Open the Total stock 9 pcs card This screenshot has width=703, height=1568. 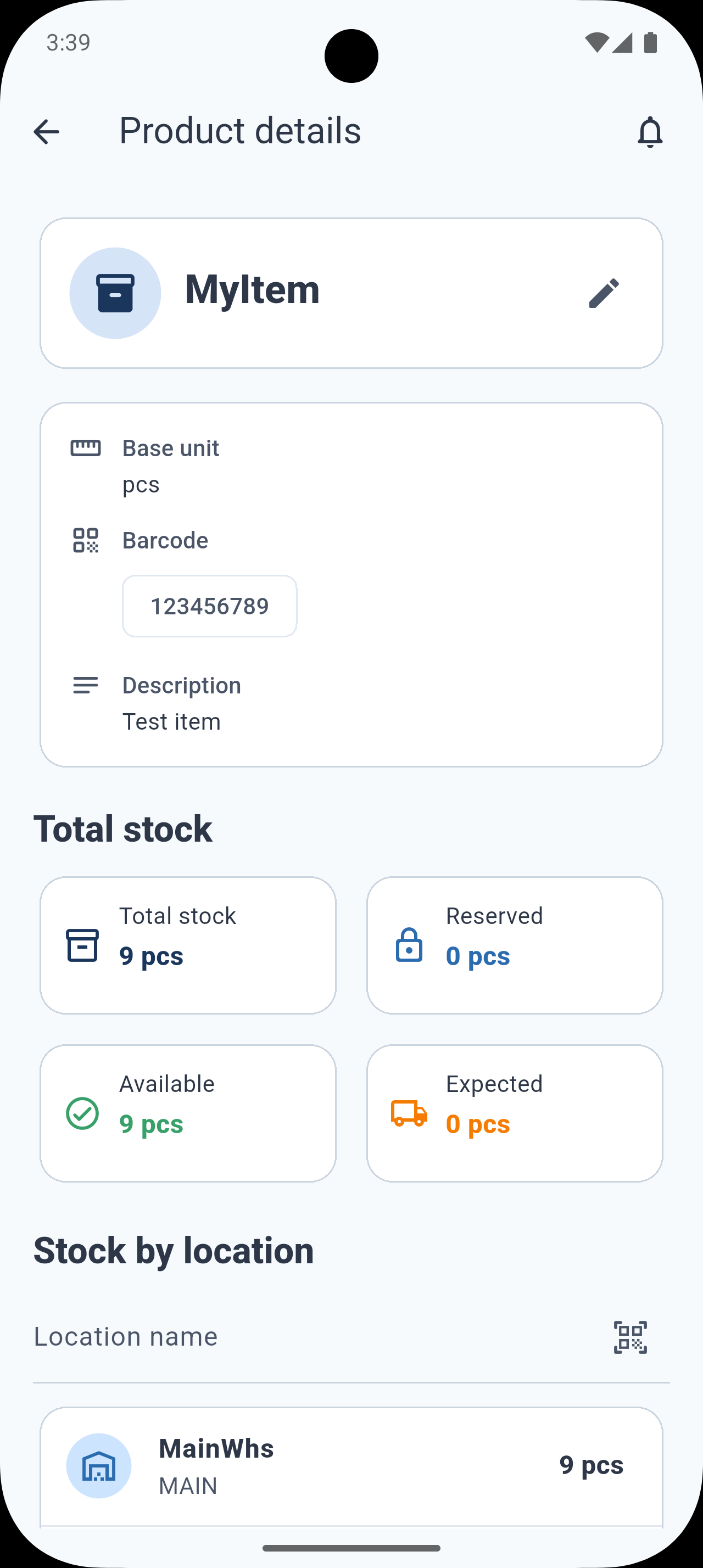tap(188, 945)
